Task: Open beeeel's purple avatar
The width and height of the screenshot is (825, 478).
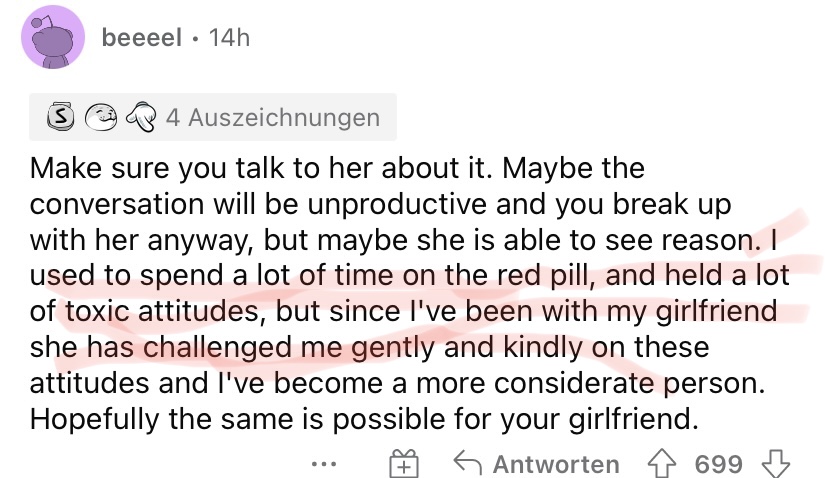Action: (x=53, y=37)
